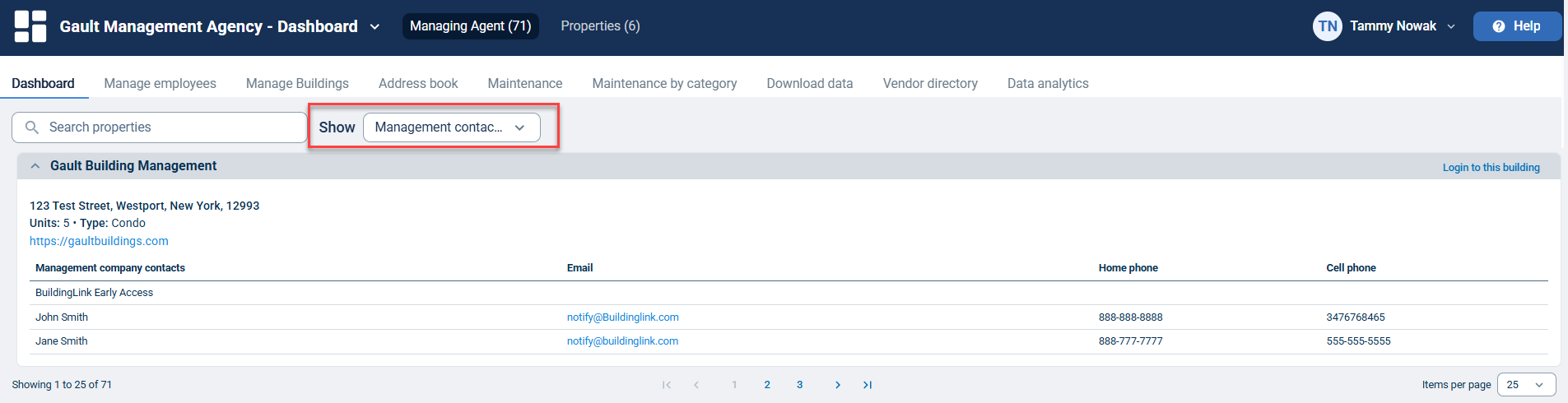The image size is (1568, 403).
Task: Open the Show Management contacts dropdown
Action: [x=451, y=127]
